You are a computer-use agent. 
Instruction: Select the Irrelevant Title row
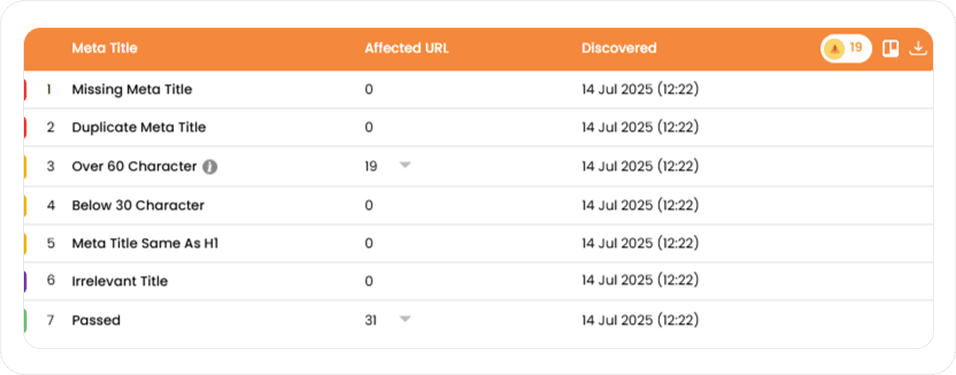coord(478,281)
